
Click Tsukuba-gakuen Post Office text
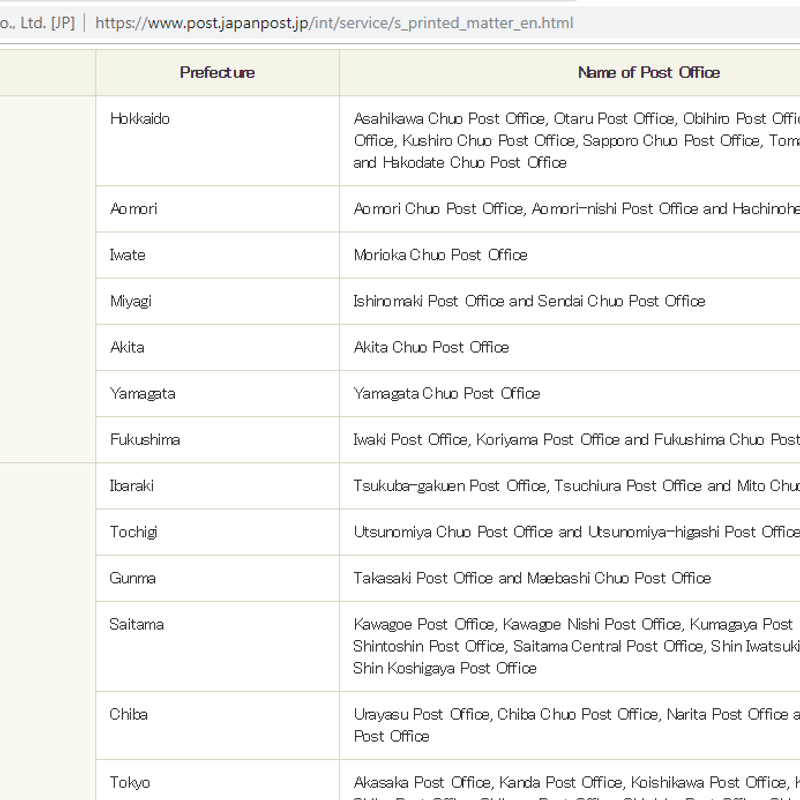click(449, 486)
